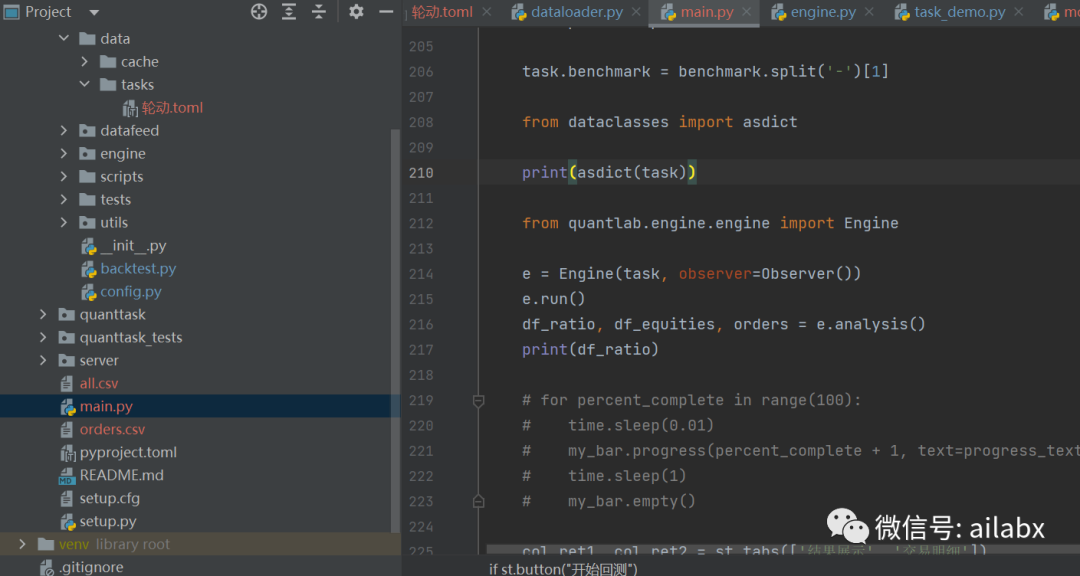This screenshot has width=1080, height=576.
Task: Click the server folder icon
Action: [x=67, y=360]
